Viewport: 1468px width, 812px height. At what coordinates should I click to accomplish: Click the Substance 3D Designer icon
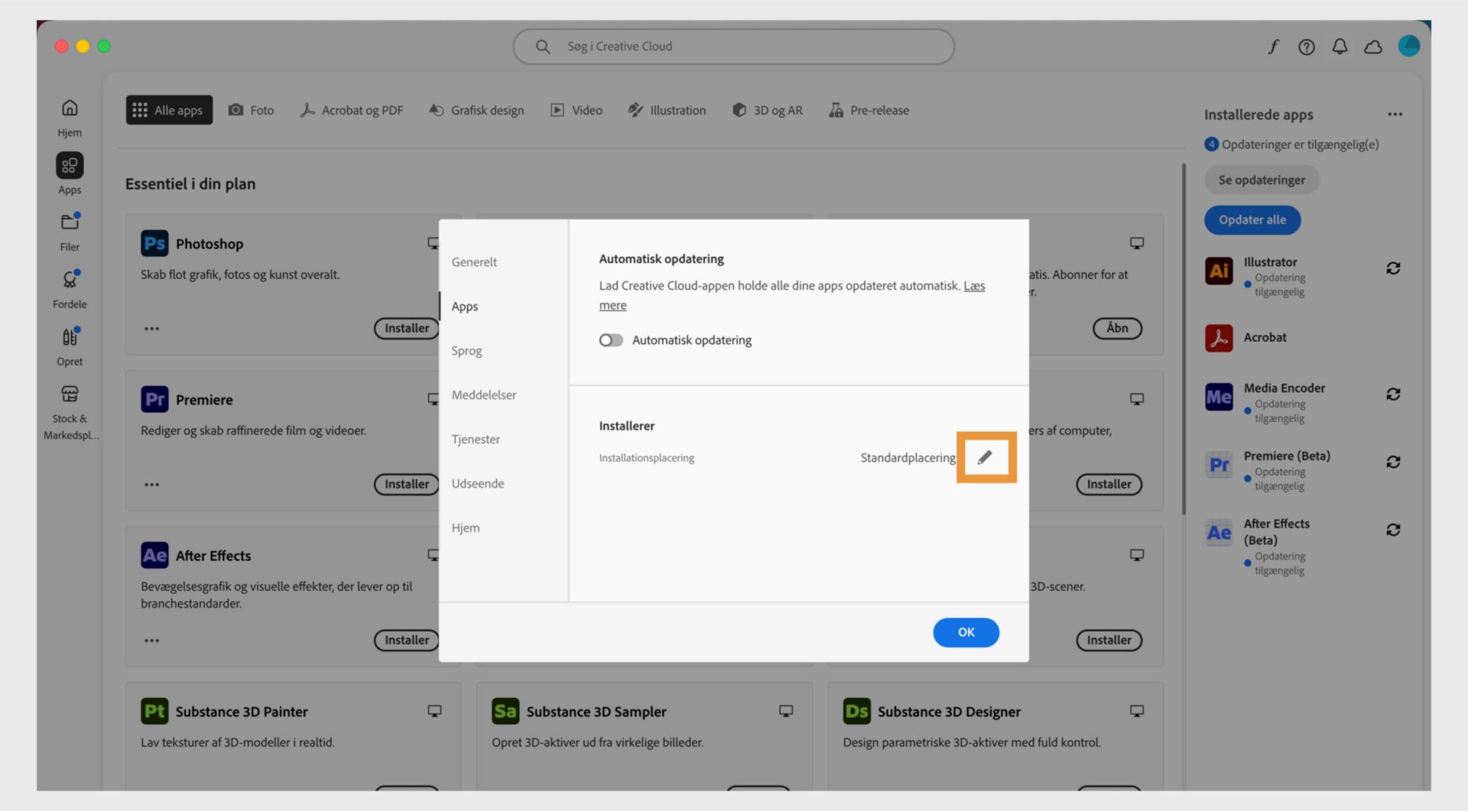click(x=856, y=711)
